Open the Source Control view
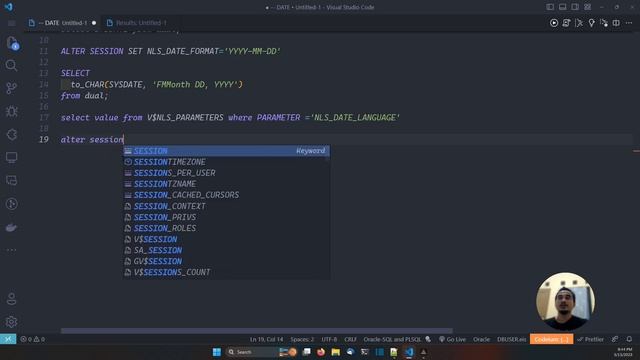 click(x=11, y=88)
